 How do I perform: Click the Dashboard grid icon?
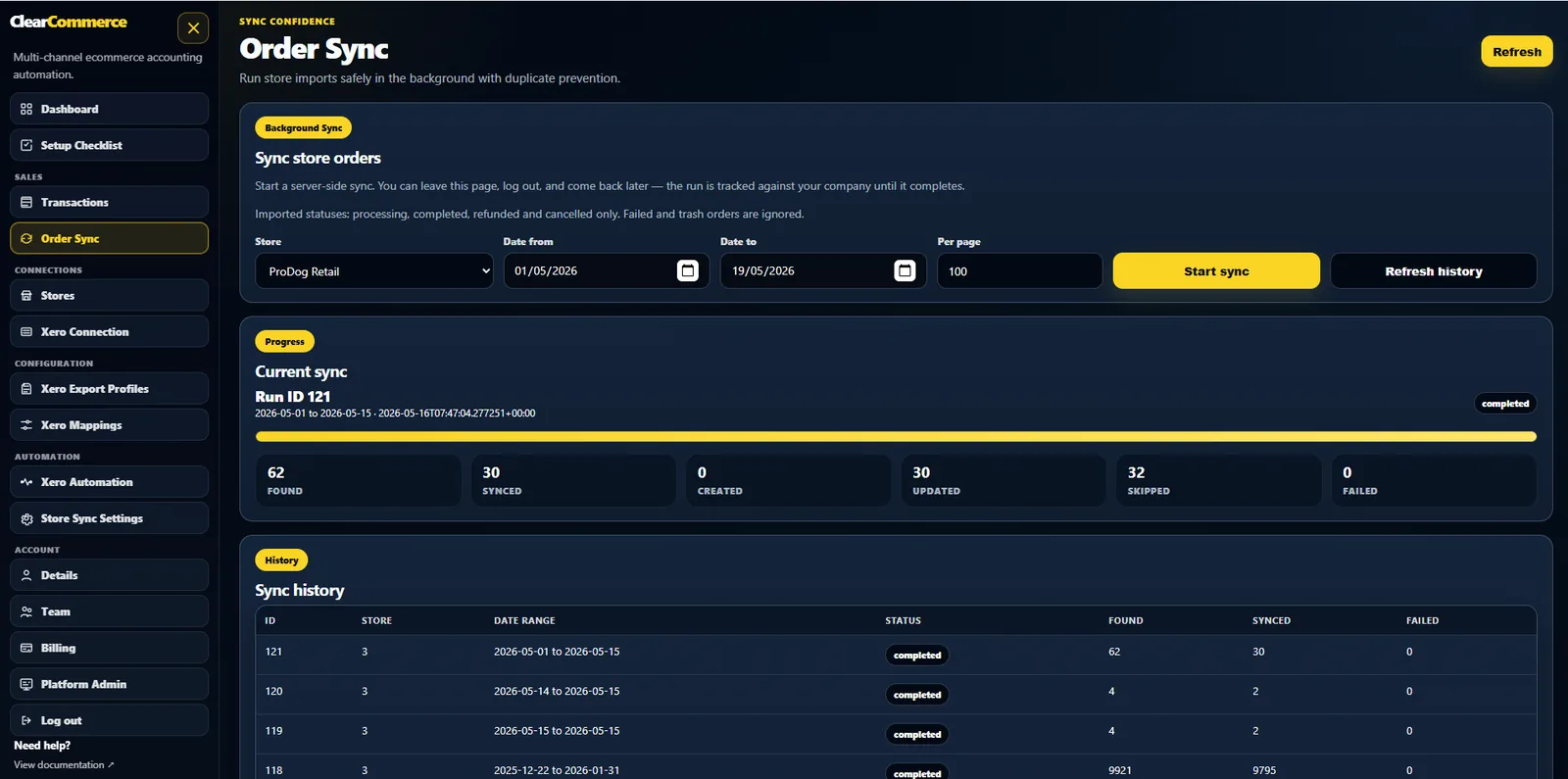26,109
